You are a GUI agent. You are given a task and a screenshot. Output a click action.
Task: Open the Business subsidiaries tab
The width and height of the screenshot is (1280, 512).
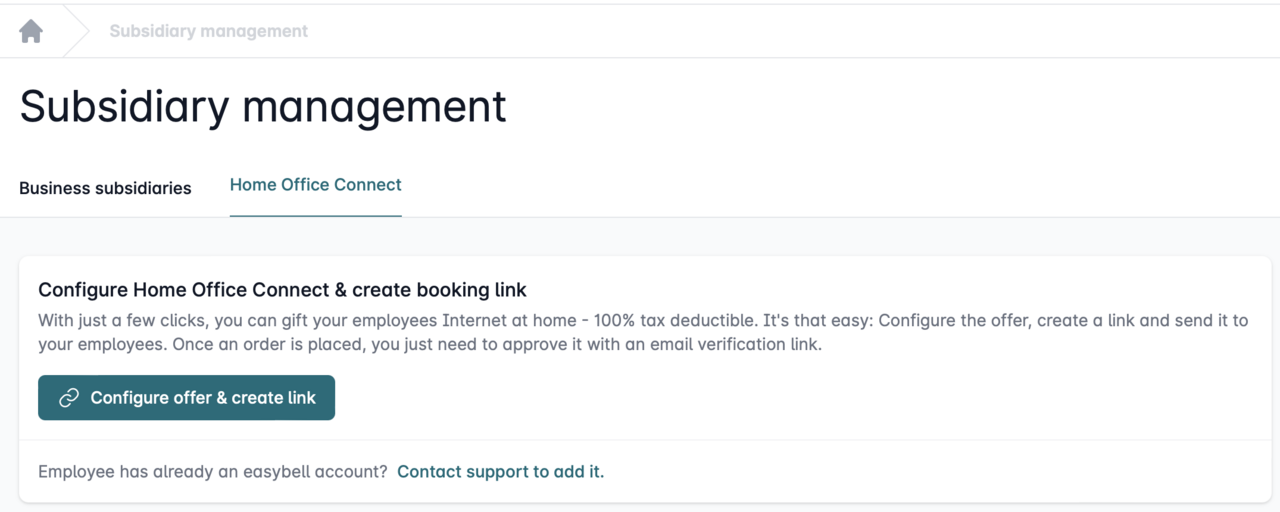click(105, 188)
